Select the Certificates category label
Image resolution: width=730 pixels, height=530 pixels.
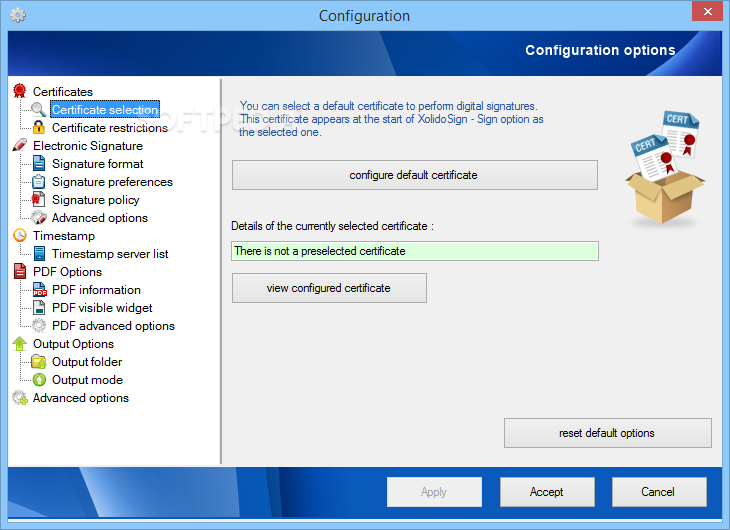pos(62,92)
